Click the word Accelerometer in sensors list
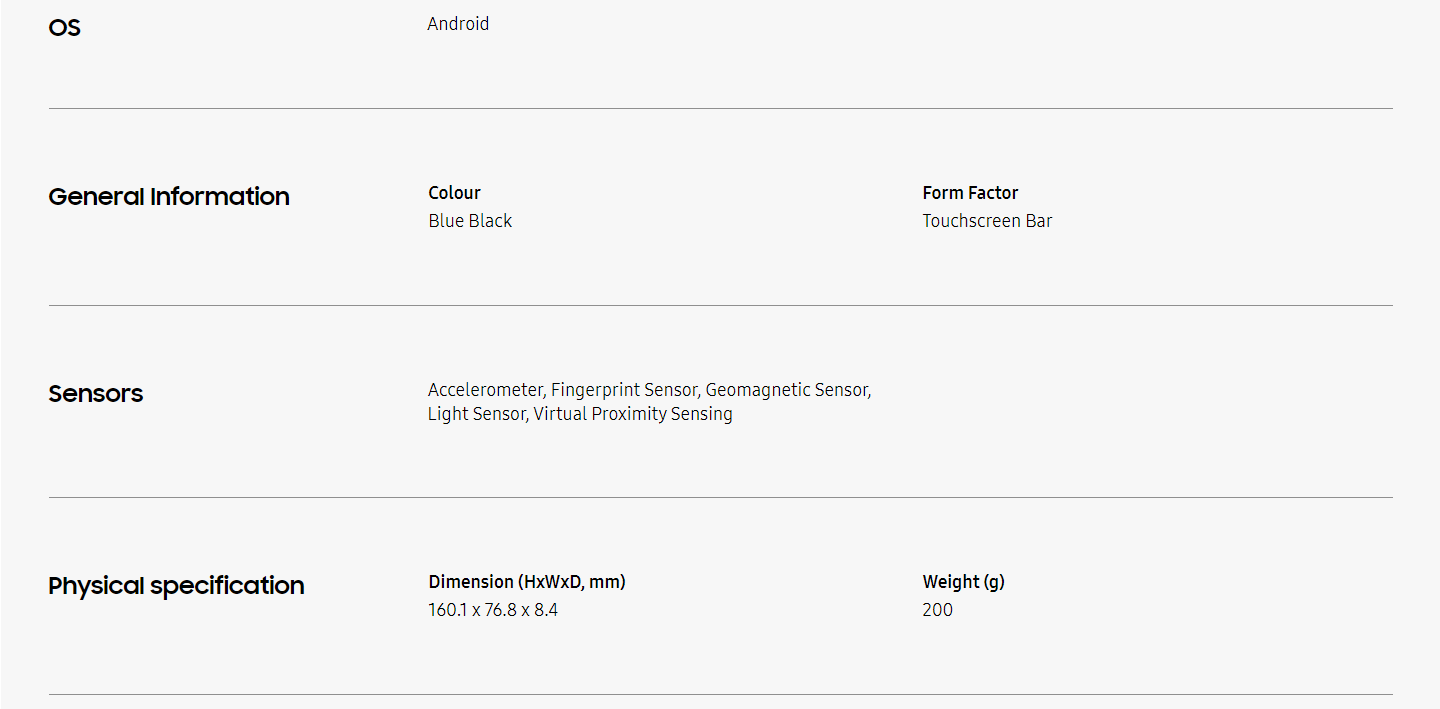1440x709 pixels. 485,390
